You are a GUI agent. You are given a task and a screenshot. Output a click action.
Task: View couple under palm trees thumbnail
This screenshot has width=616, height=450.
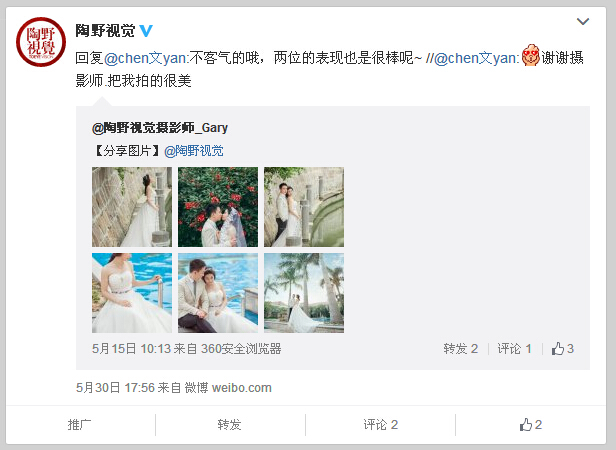coord(304,293)
